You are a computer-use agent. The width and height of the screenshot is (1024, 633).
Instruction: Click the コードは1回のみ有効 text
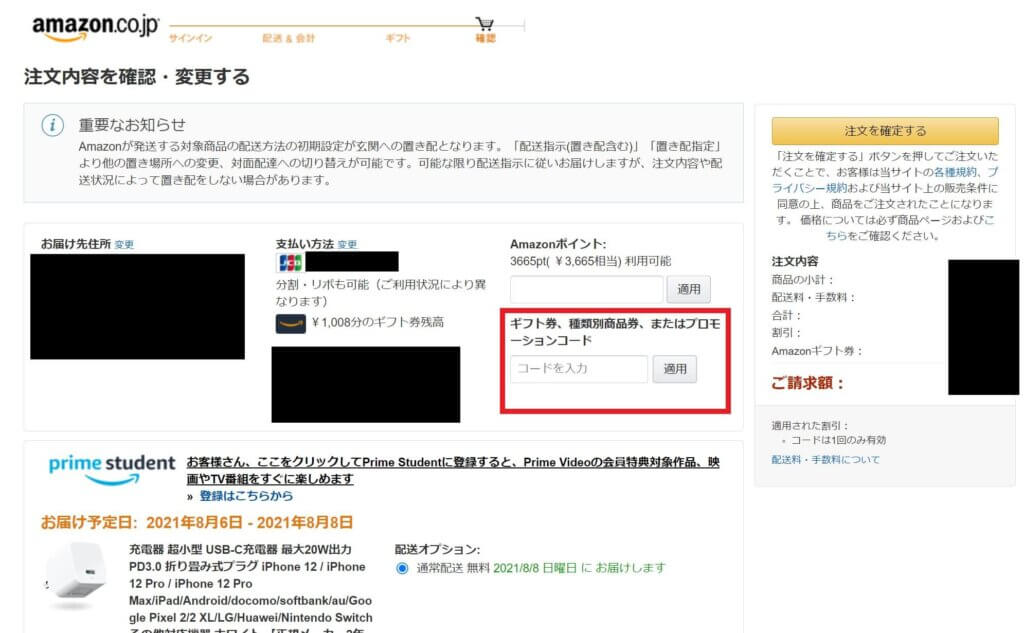coord(839,440)
